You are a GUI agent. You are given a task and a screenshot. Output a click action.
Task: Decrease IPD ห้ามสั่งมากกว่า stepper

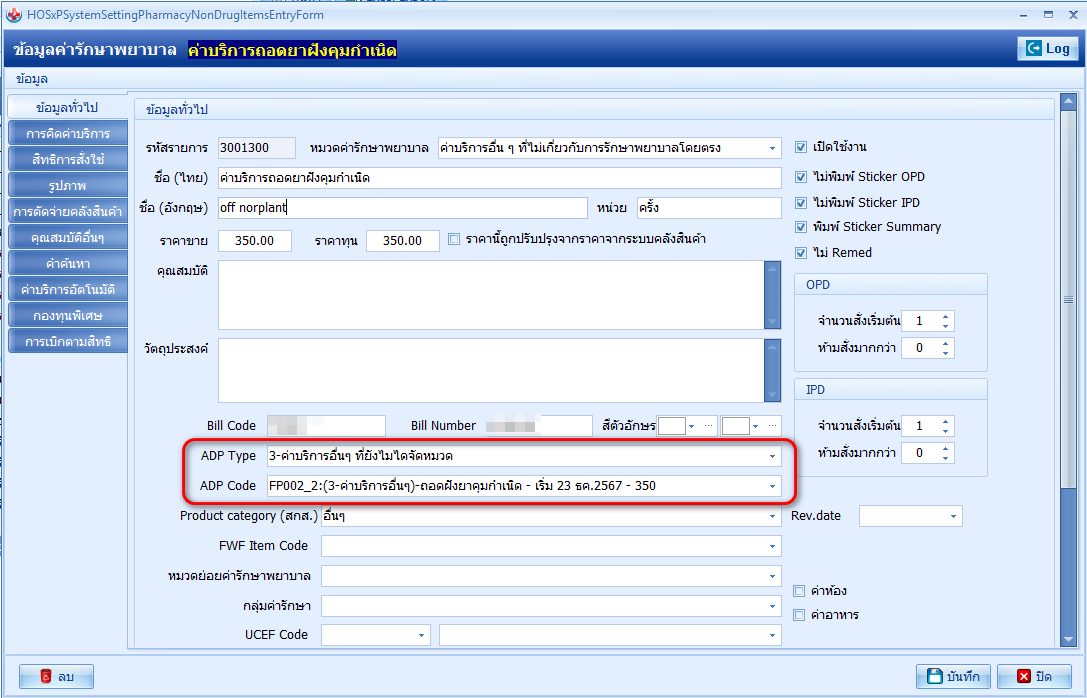(946, 457)
